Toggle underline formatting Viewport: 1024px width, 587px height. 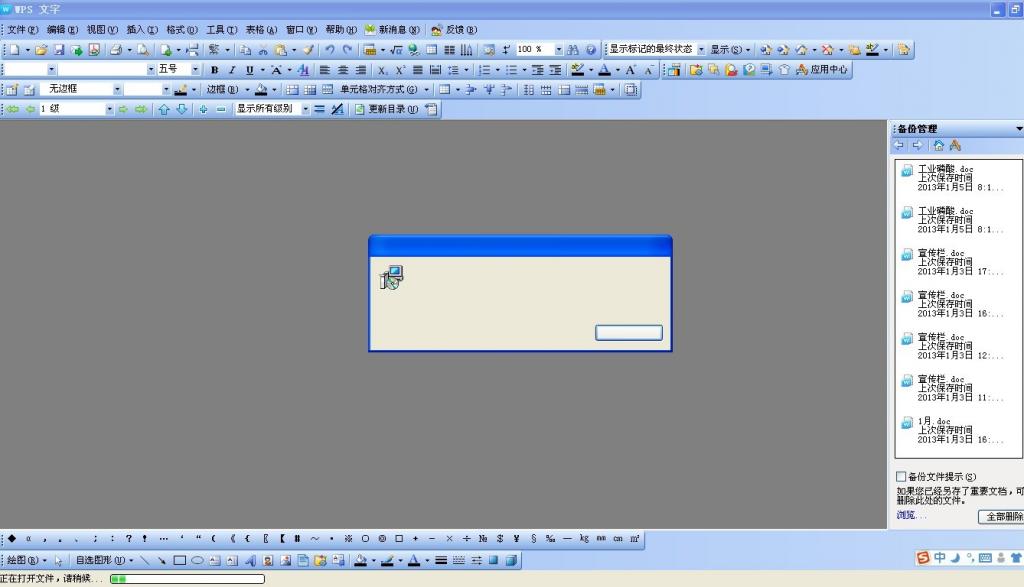pos(249,70)
